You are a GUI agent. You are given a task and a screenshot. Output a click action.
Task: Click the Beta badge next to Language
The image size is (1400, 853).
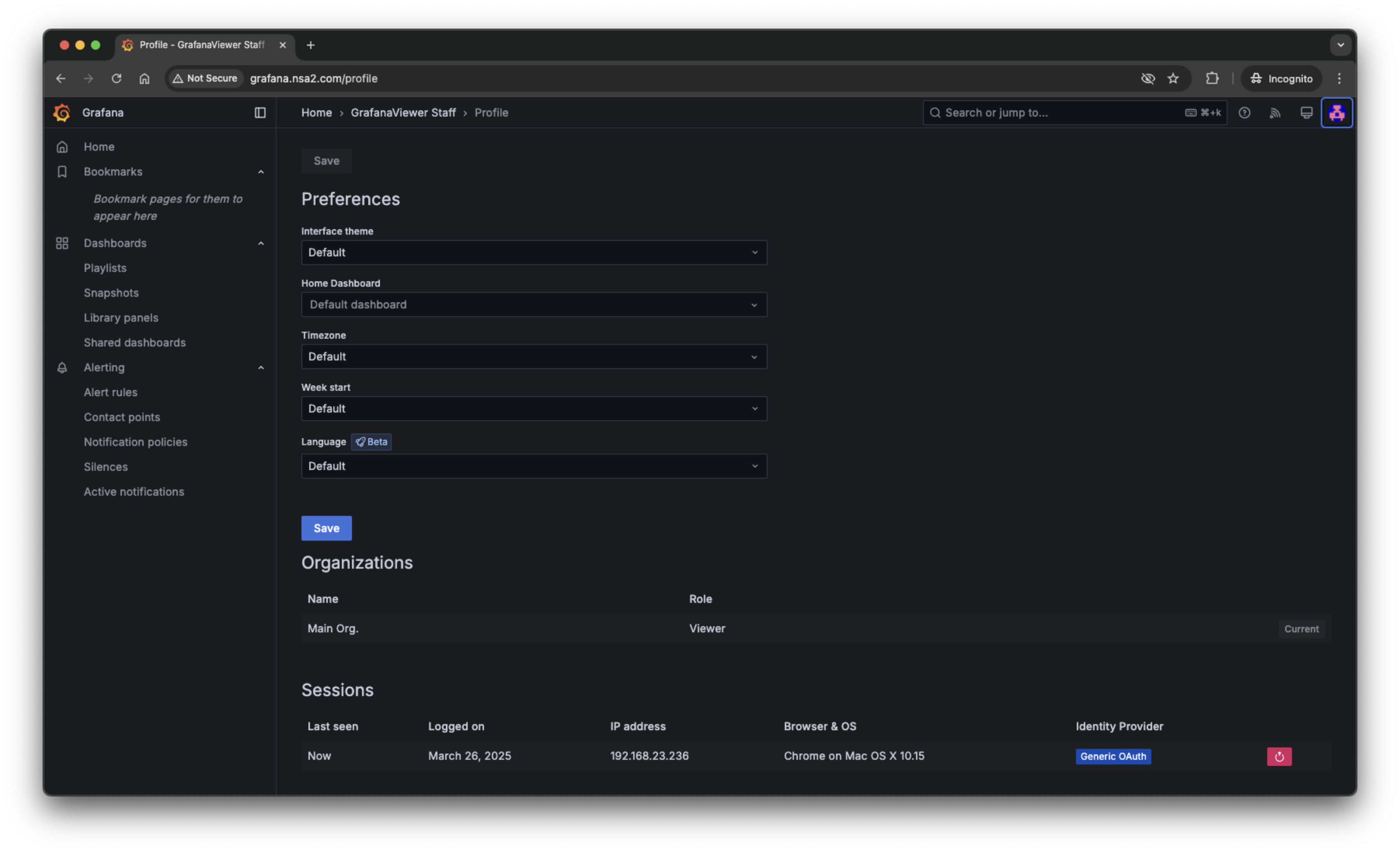(x=372, y=442)
